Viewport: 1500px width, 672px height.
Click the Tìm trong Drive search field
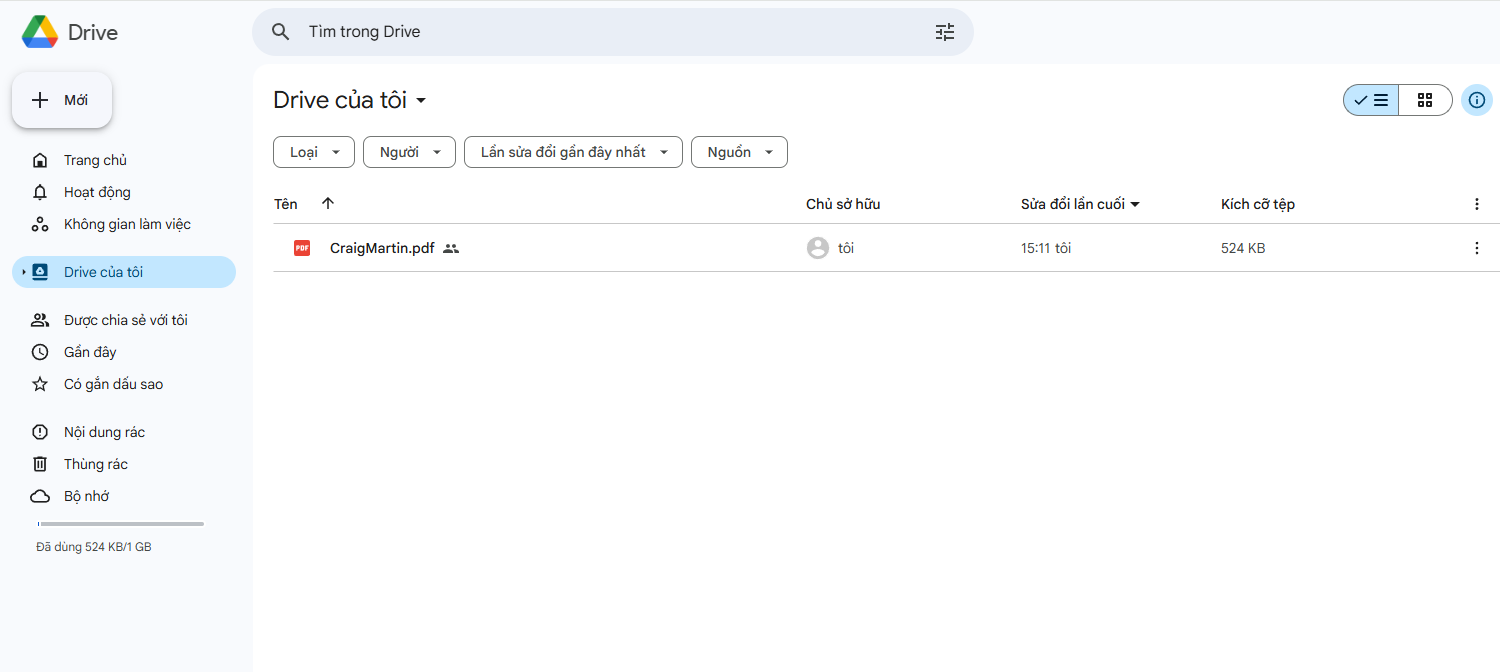pyautogui.click(x=600, y=32)
